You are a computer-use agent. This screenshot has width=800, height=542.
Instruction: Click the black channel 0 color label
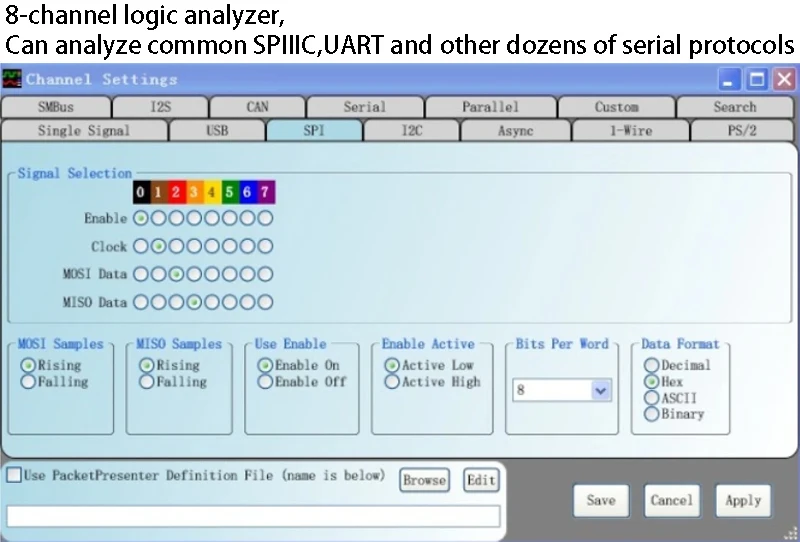coord(141,192)
